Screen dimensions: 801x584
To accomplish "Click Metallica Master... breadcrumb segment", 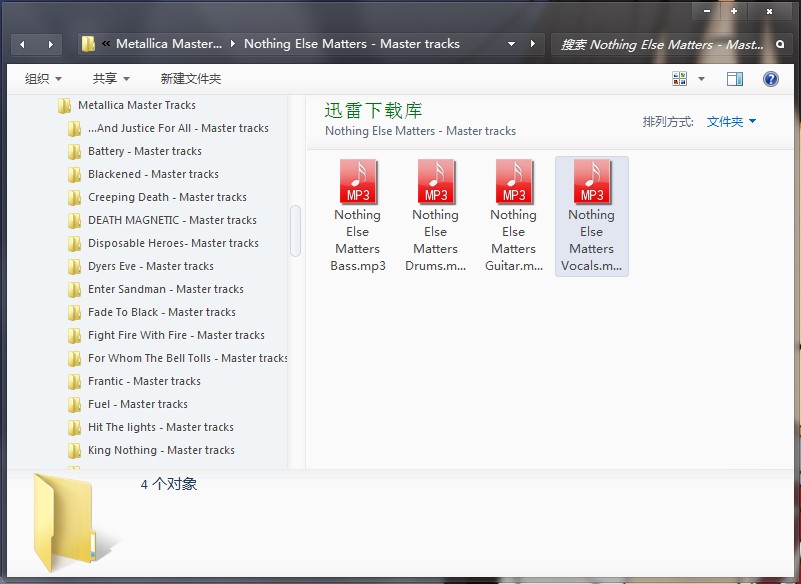I will pyautogui.click(x=169, y=44).
